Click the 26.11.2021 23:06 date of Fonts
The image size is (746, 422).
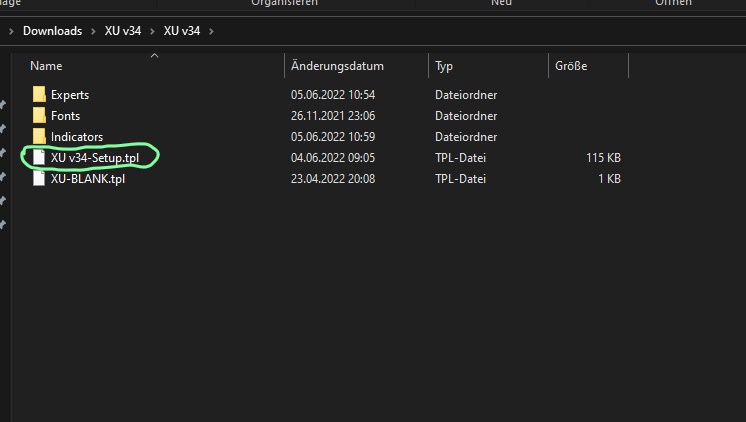pyautogui.click(x=333, y=116)
